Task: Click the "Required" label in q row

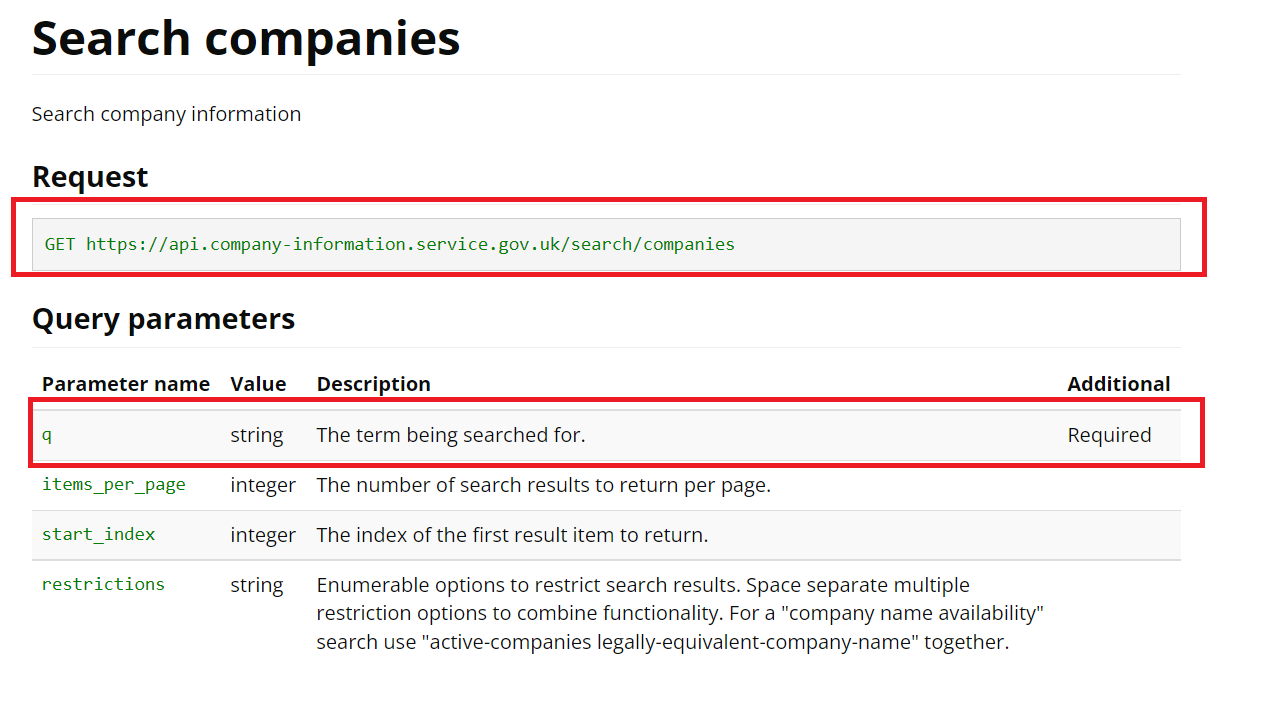Action: coord(1109,435)
